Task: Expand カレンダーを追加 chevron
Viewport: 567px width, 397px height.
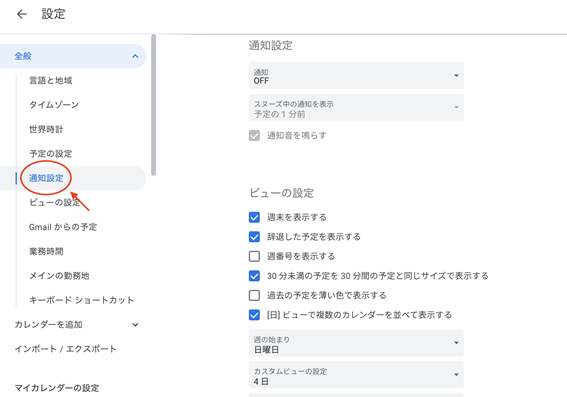Action: coord(135,325)
